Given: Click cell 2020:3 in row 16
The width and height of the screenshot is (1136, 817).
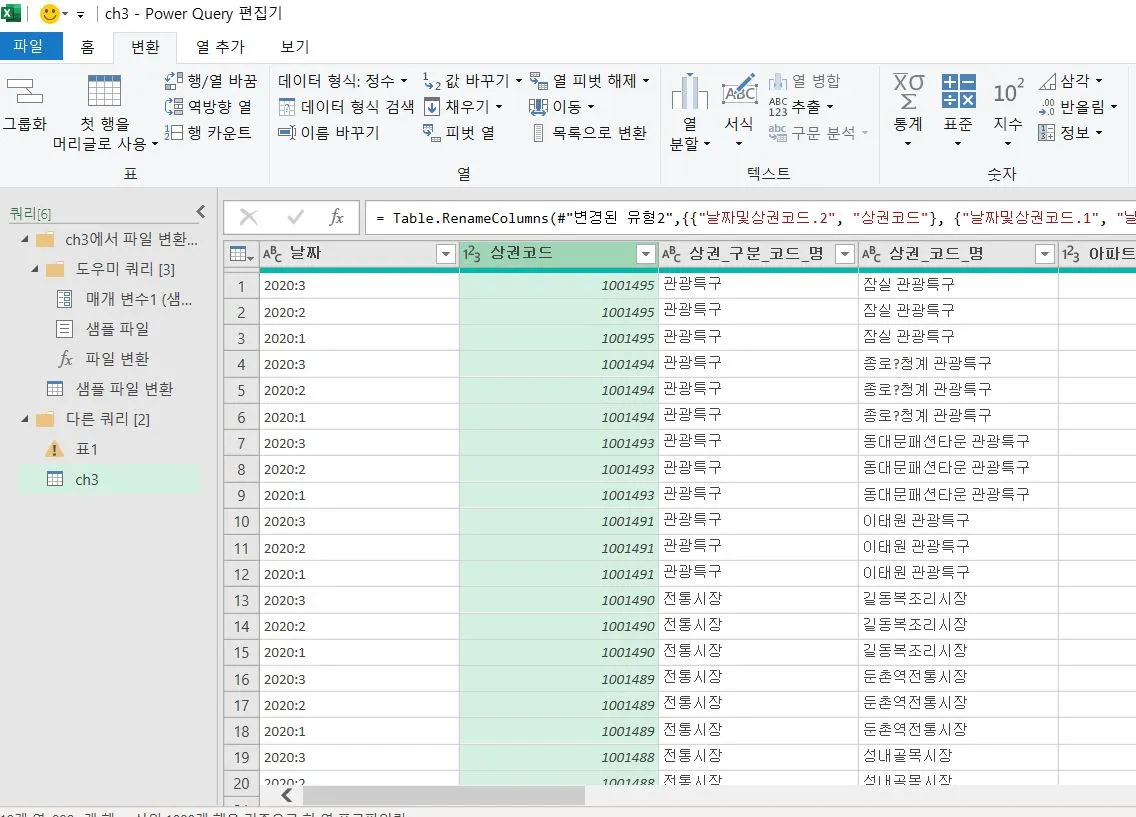Looking at the screenshot, I should pos(359,679).
